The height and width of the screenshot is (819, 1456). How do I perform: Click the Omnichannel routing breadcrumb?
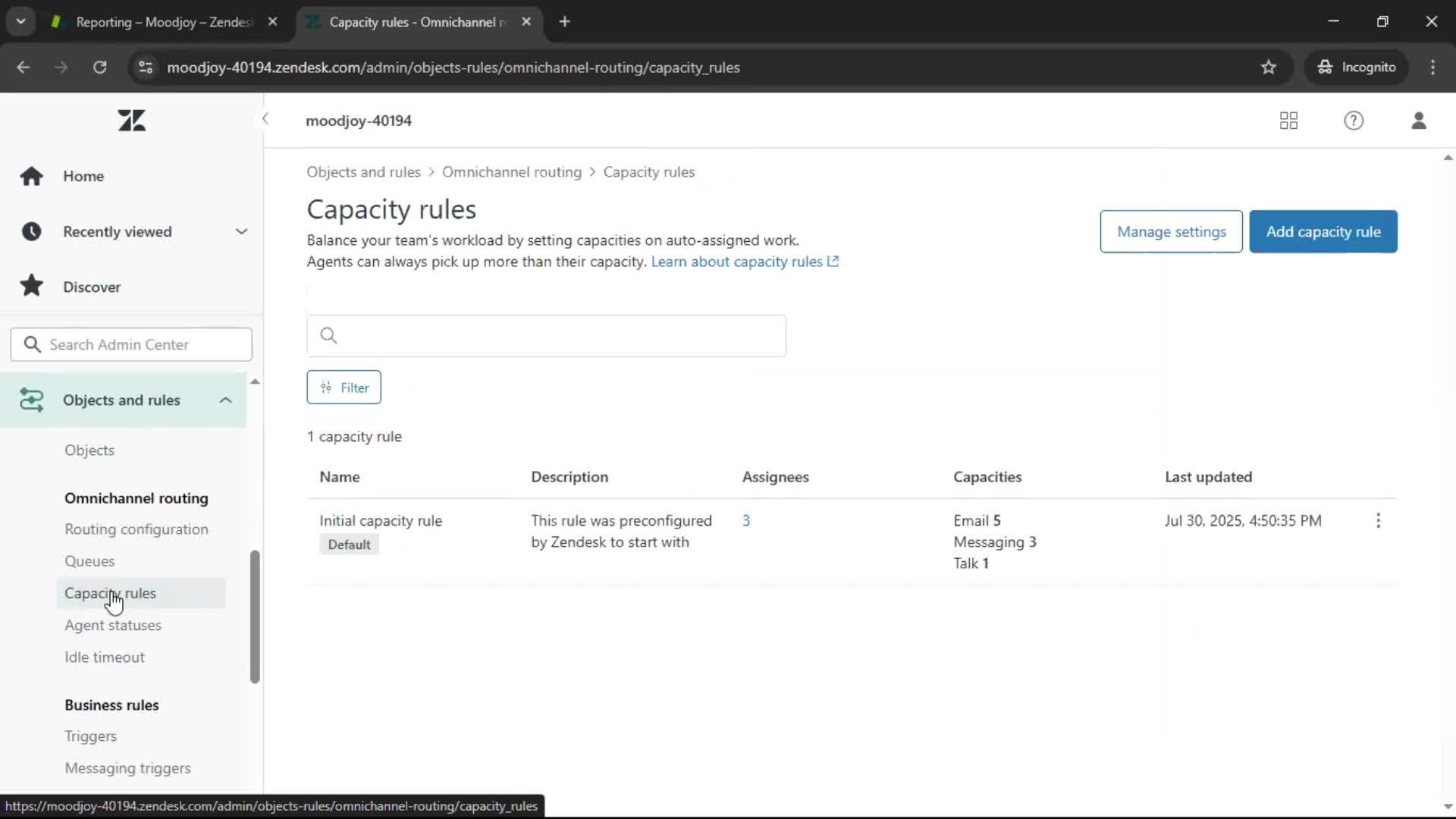(512, 172)
